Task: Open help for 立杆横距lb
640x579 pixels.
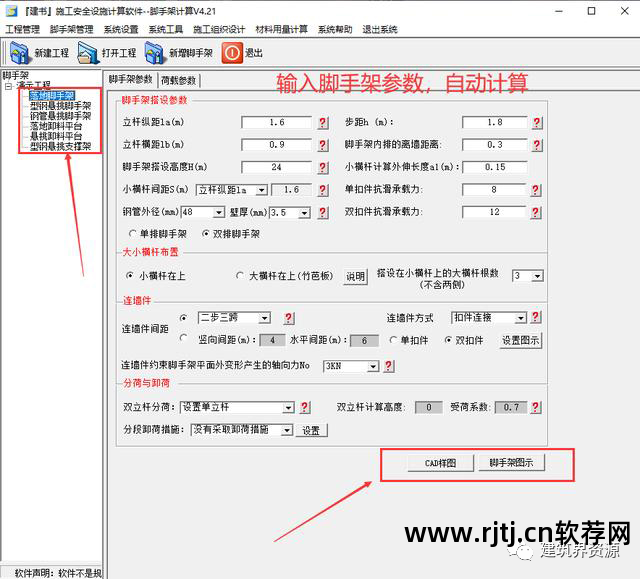Action: point(323,145)
